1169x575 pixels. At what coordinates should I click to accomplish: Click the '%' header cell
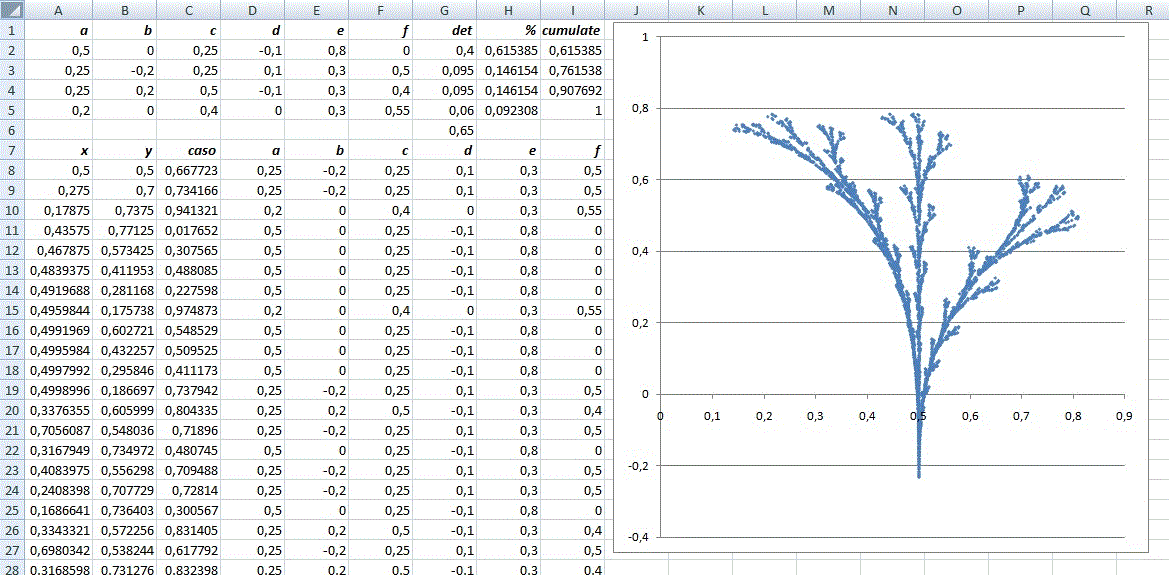coord(509,31)
